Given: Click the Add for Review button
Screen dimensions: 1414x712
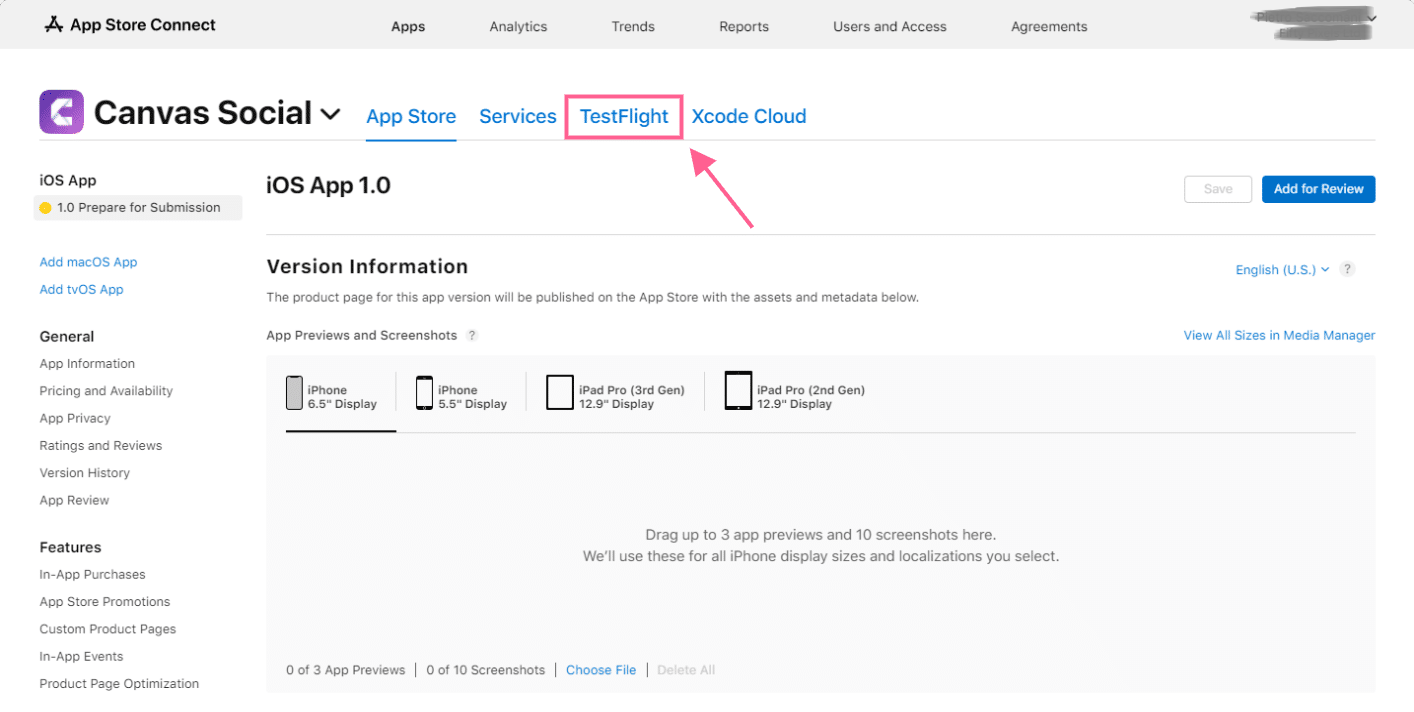Looking at the screenshot, I should tap(1318, 188).
